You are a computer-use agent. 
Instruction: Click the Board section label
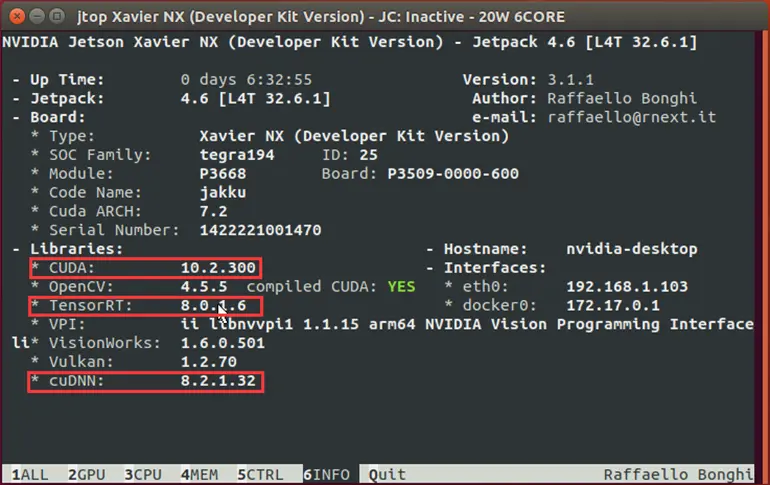tap(57, 117)
